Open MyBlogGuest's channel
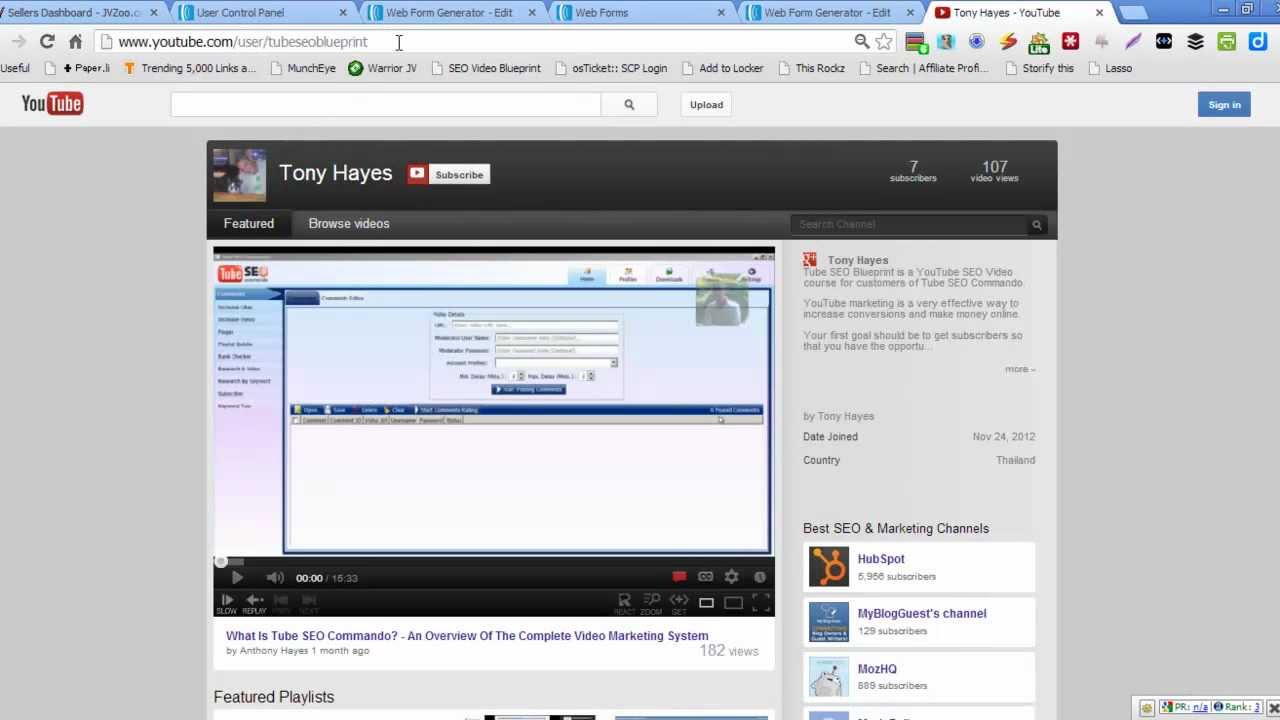This screenshot has width=1280, height=720. (921, 613)
